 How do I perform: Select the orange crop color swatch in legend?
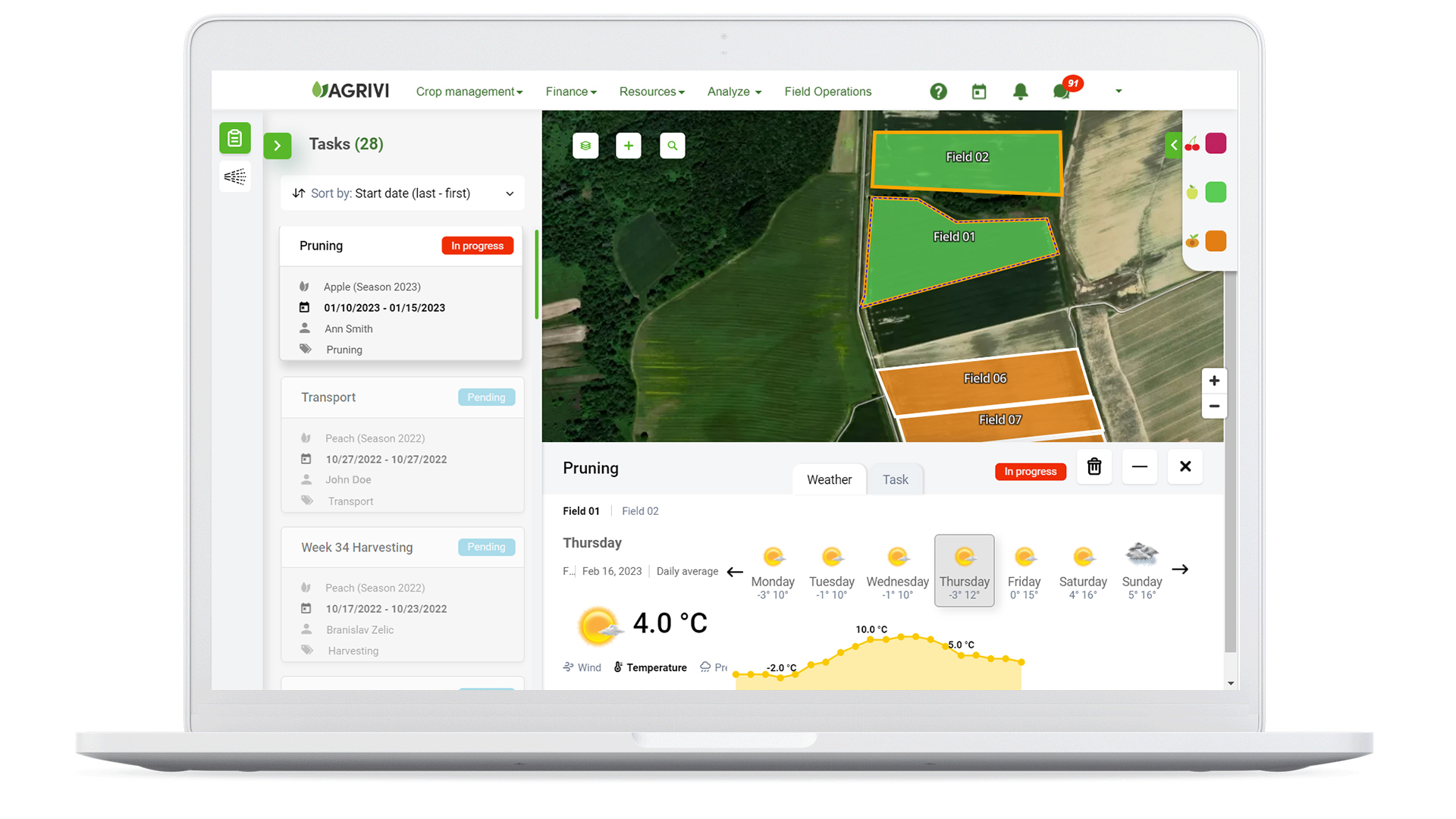[1216, 240]
